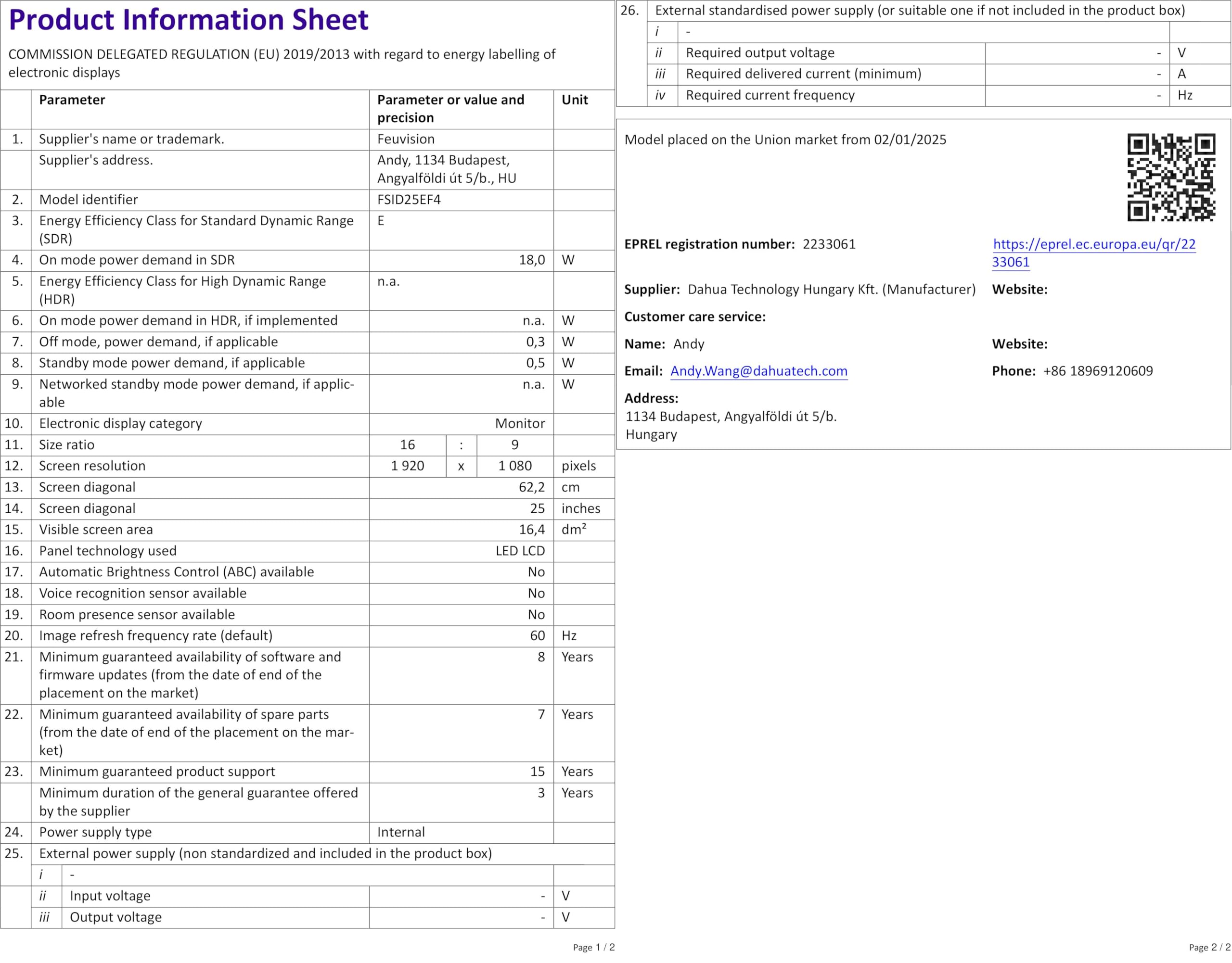Click the LED LCD panel technology value
The height and width of the screenshot is (963, 1232).
(x=520, y=551)
